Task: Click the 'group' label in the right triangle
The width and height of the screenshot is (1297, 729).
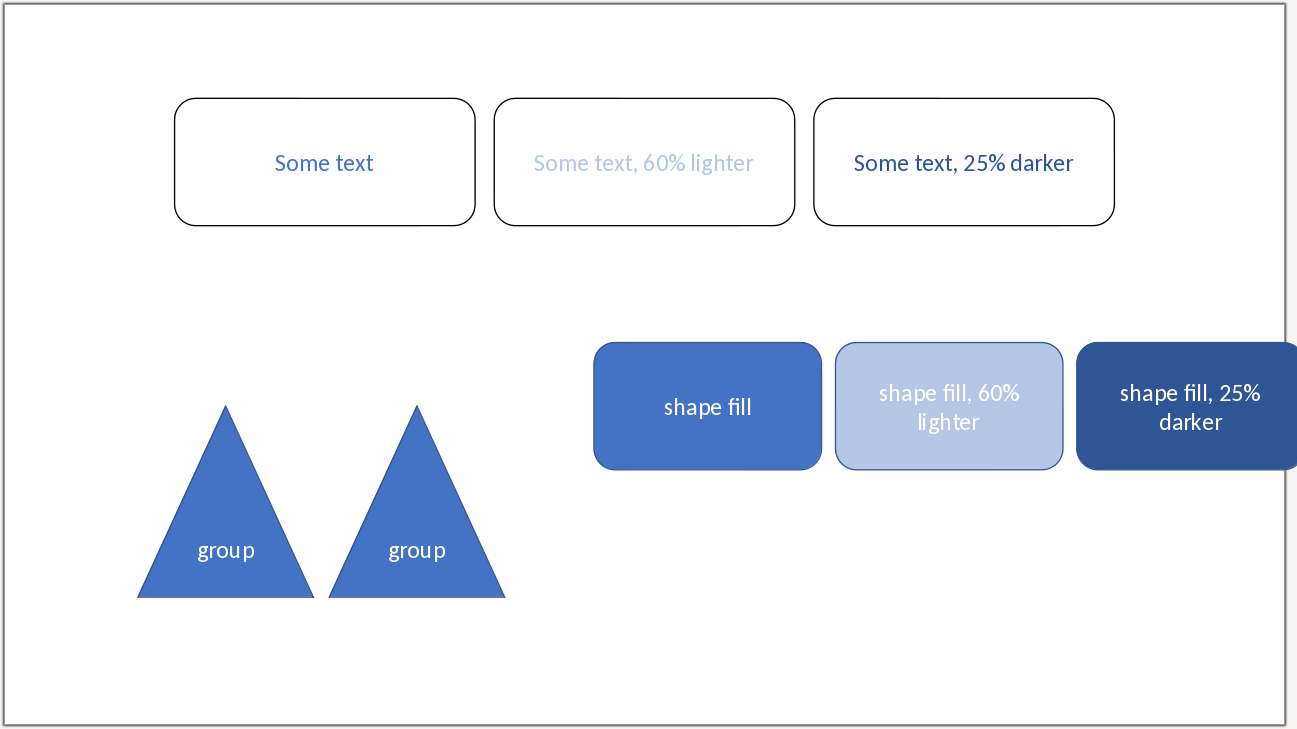Action: (417, 551)
